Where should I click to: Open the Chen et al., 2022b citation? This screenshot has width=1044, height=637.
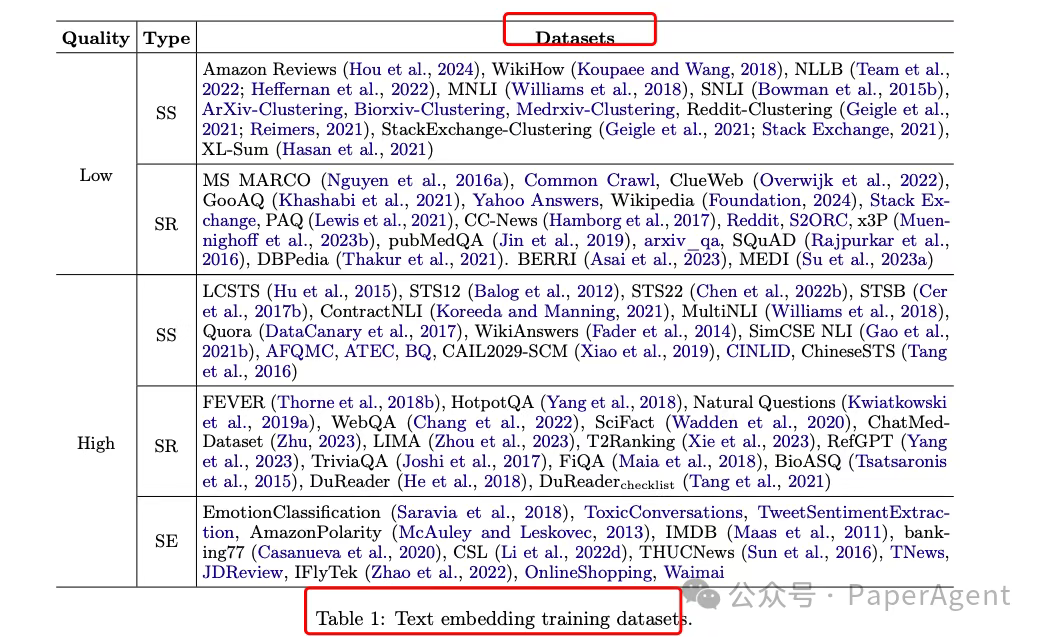coord(769,292)
